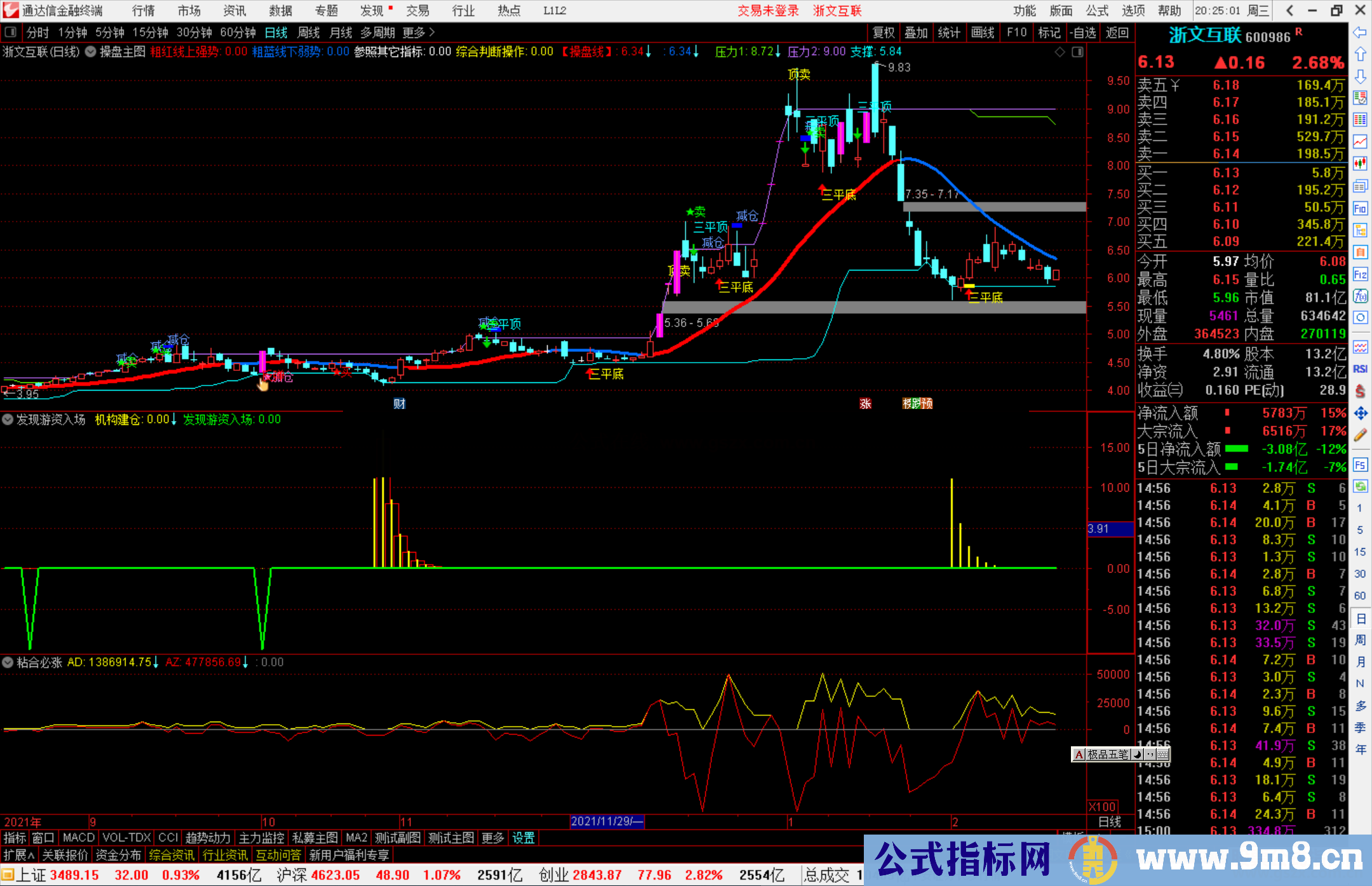1372x886 pixels.
Task: Click the F12 sidebar icon
Action: point(1360,274)
